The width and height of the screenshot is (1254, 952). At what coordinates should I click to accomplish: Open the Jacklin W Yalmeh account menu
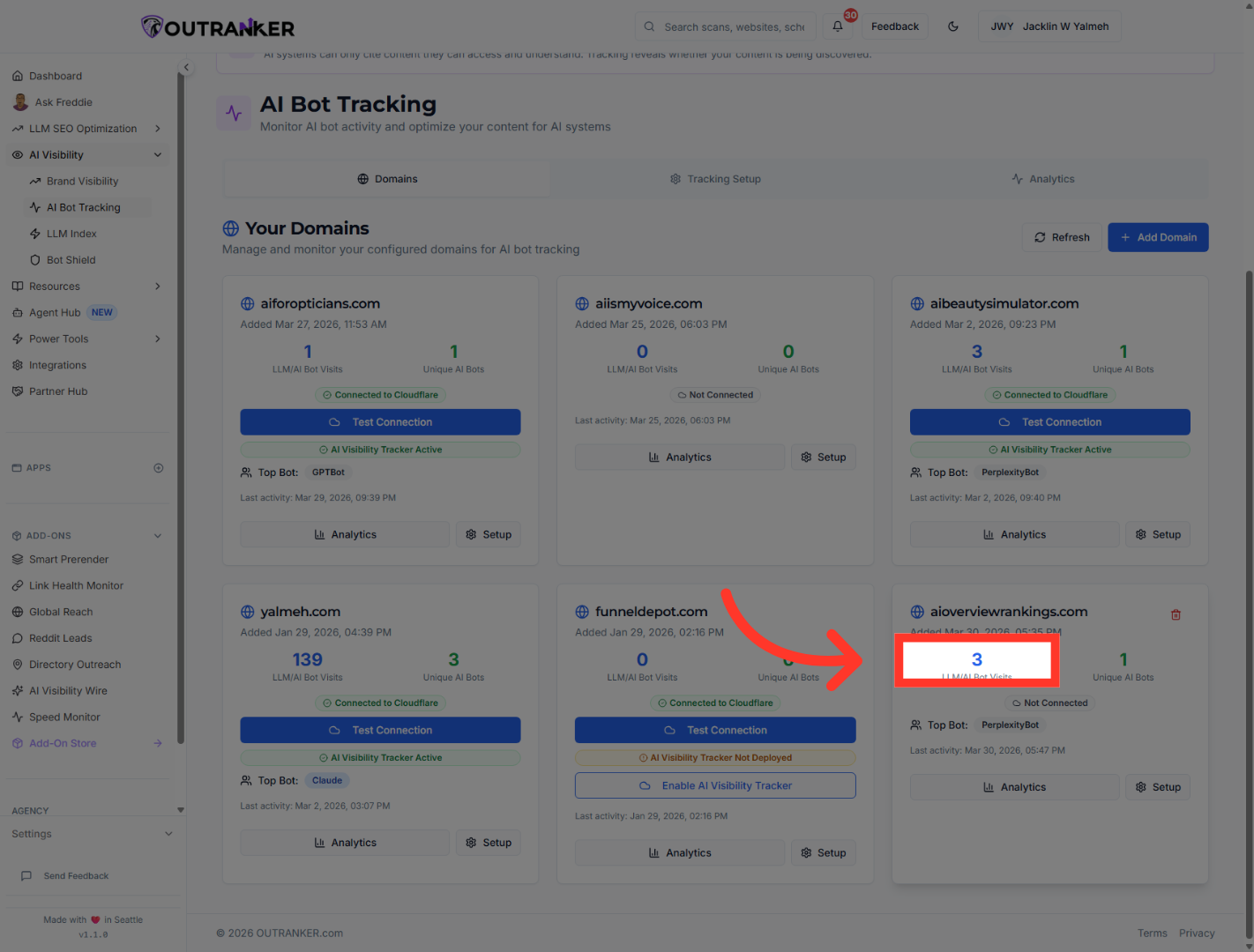pos(1049,26)
